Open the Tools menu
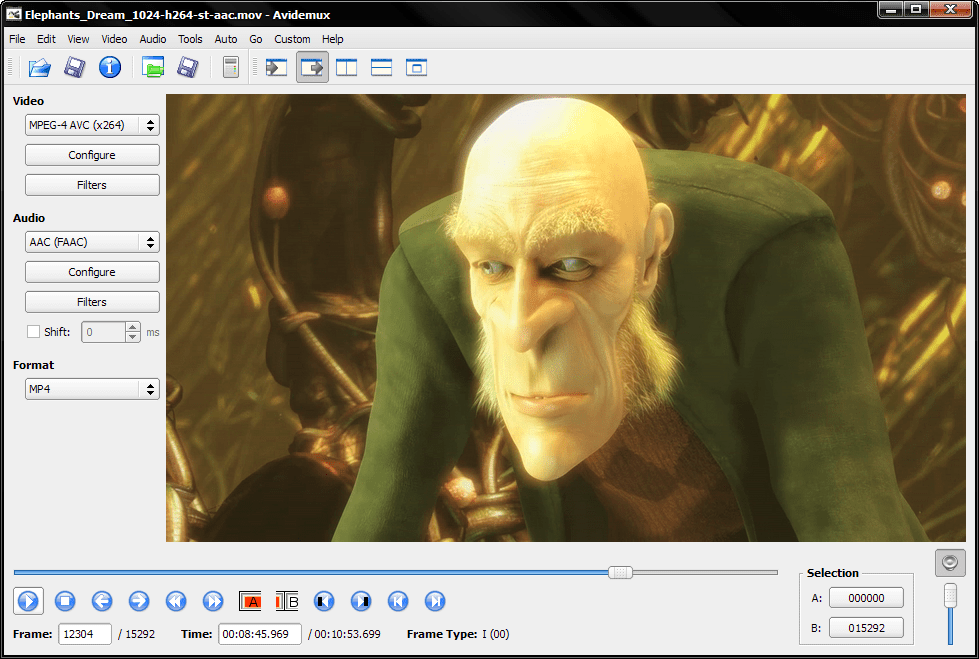The image size is (979, 659). pos(190,39)
